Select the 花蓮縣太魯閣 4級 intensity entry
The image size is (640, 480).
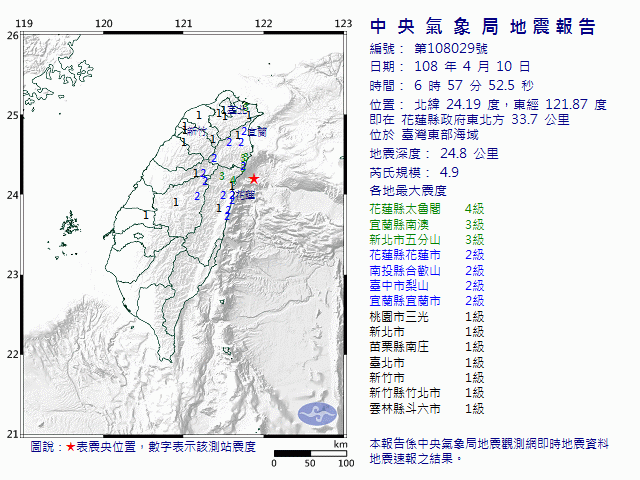427,208
